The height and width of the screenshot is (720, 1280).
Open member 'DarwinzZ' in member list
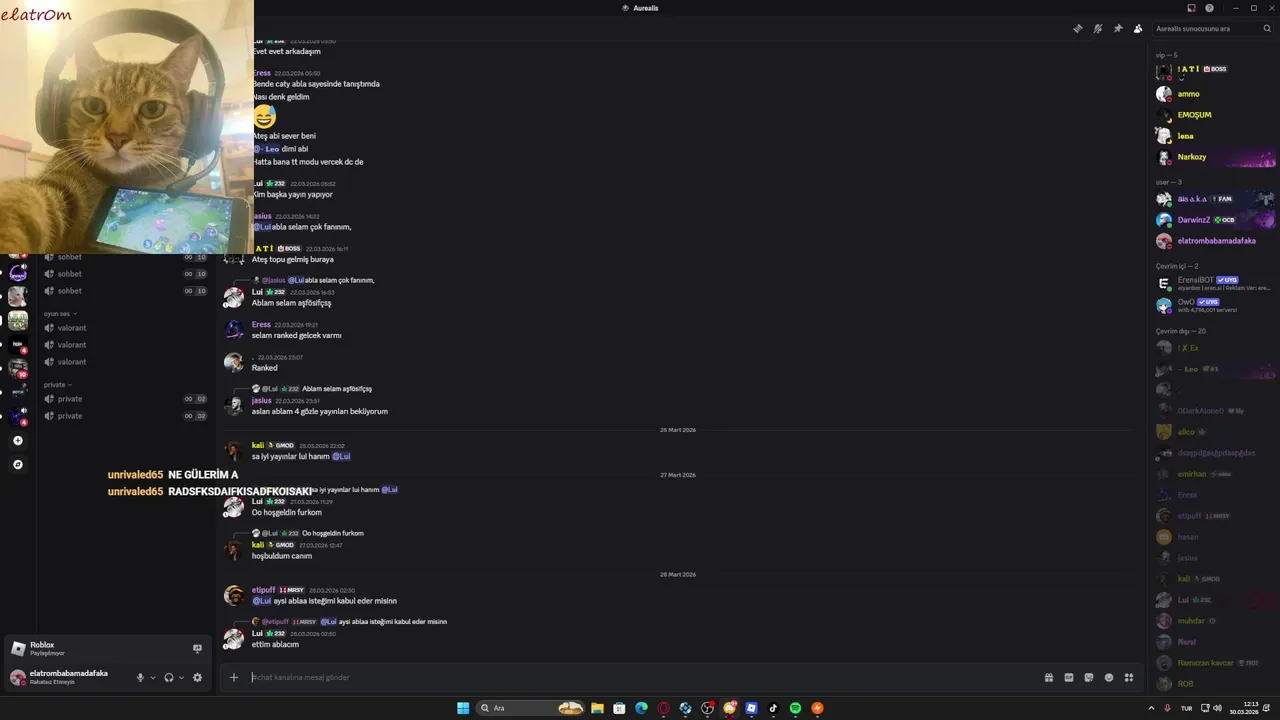pos(1215,220)
